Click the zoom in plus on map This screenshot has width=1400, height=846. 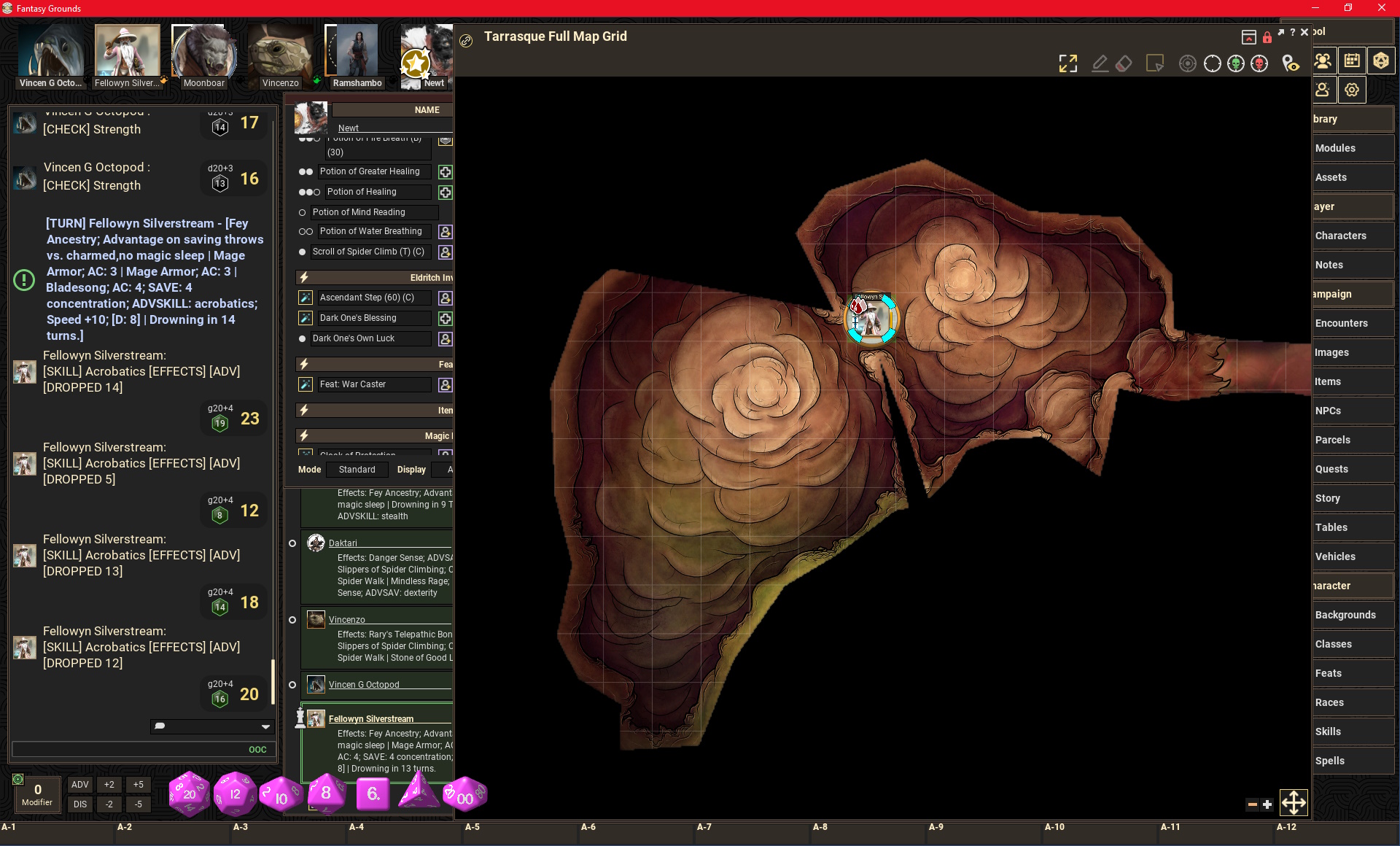pyautogui.click(x=1267, y=804)
